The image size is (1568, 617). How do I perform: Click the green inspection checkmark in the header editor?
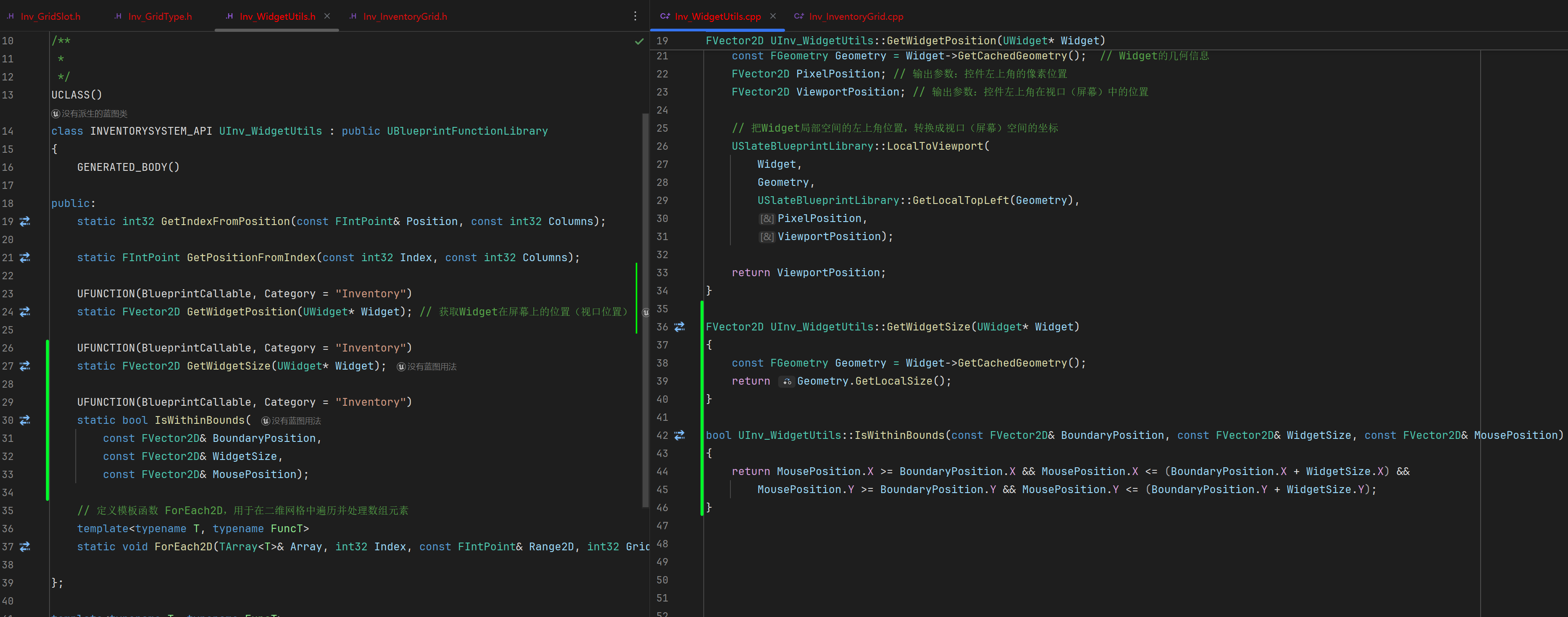click(x=639, y=41)
